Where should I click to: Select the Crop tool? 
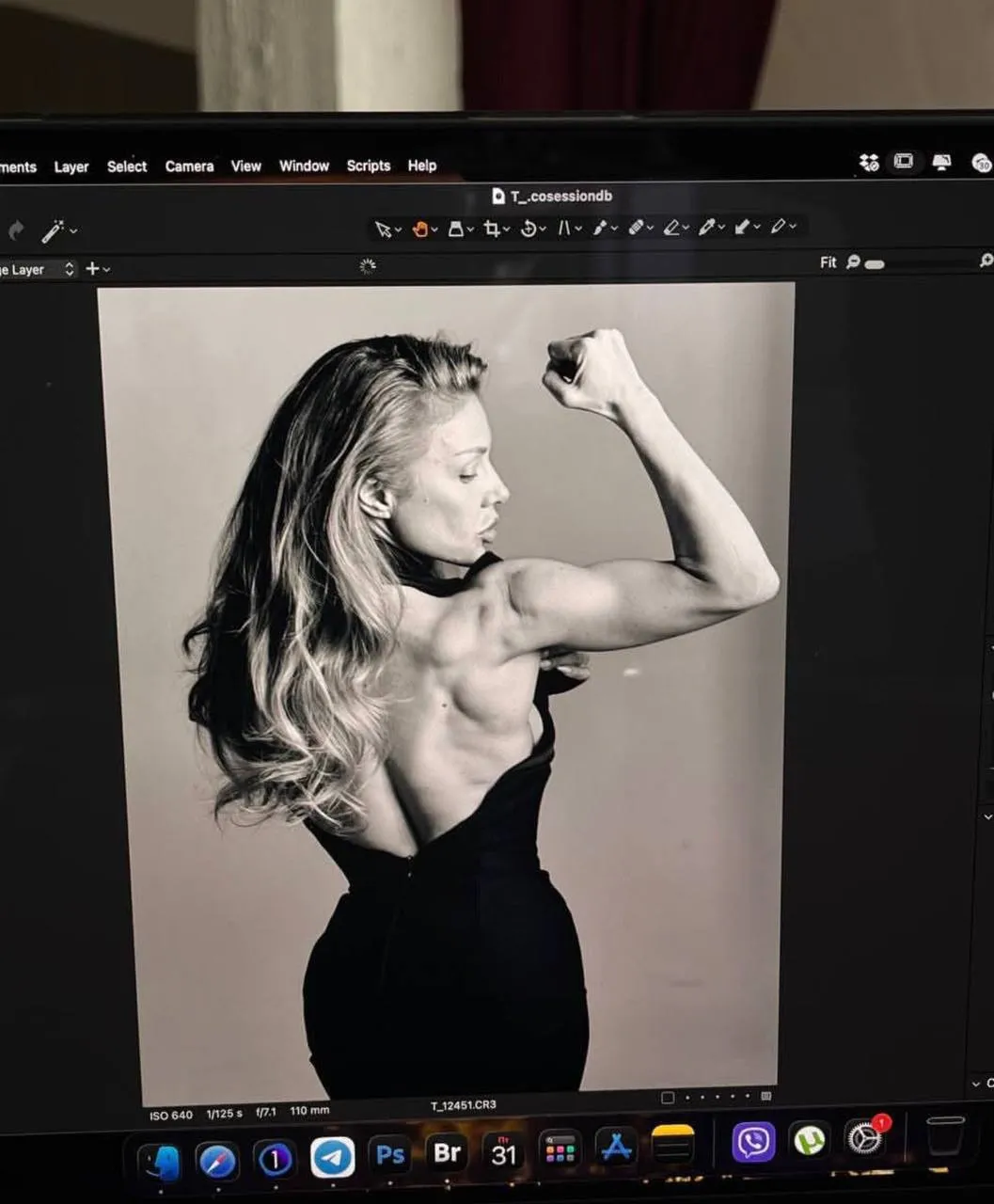492,229
